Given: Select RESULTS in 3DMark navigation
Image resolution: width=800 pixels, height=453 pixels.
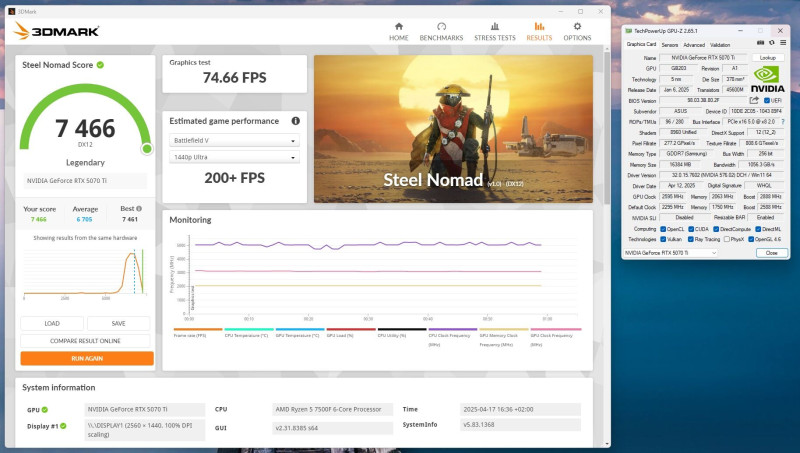Looking at the screenshot, I should pyautogui.click(x=539, y=32).
